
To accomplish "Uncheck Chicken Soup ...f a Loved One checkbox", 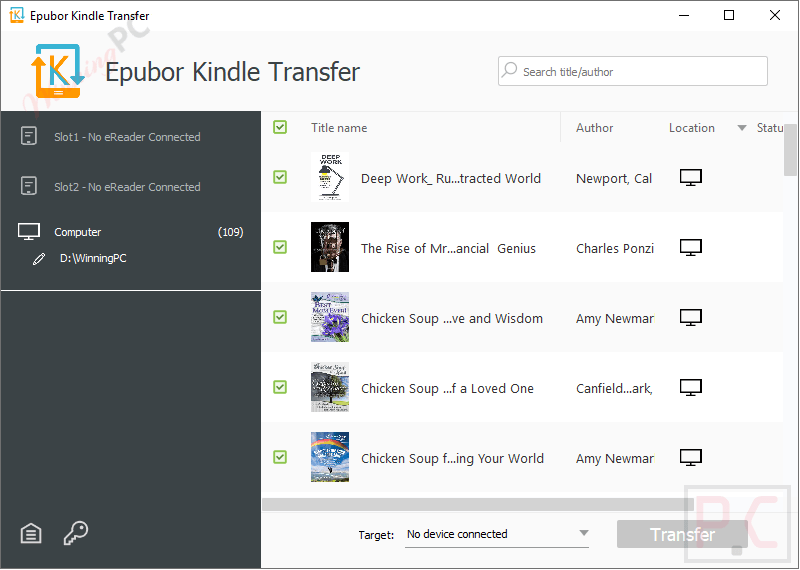I will point(280,387).
